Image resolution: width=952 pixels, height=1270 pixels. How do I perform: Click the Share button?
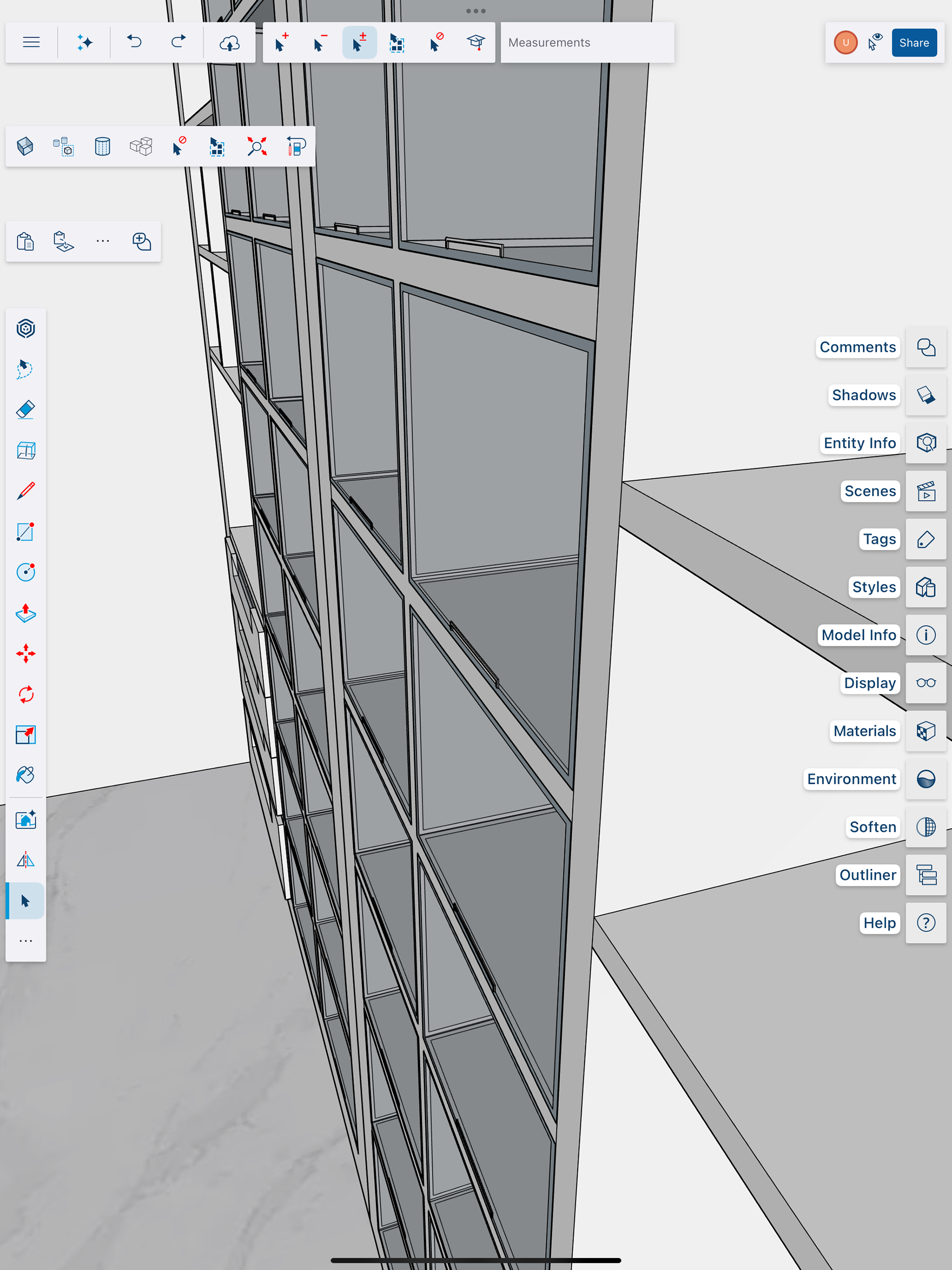coord(913,43)
